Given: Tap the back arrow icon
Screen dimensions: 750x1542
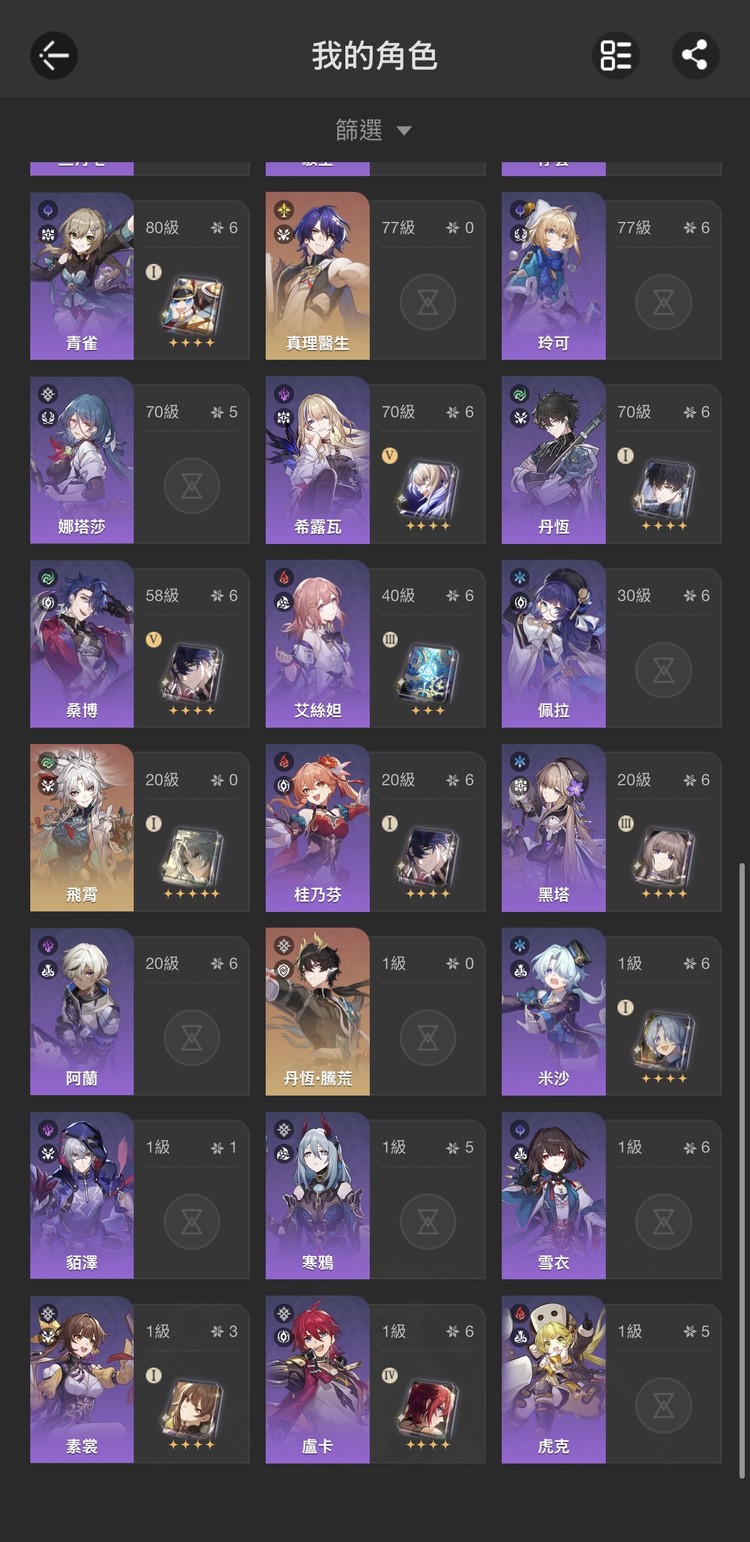Looking at the screenshot, I should tap(54, 55).
